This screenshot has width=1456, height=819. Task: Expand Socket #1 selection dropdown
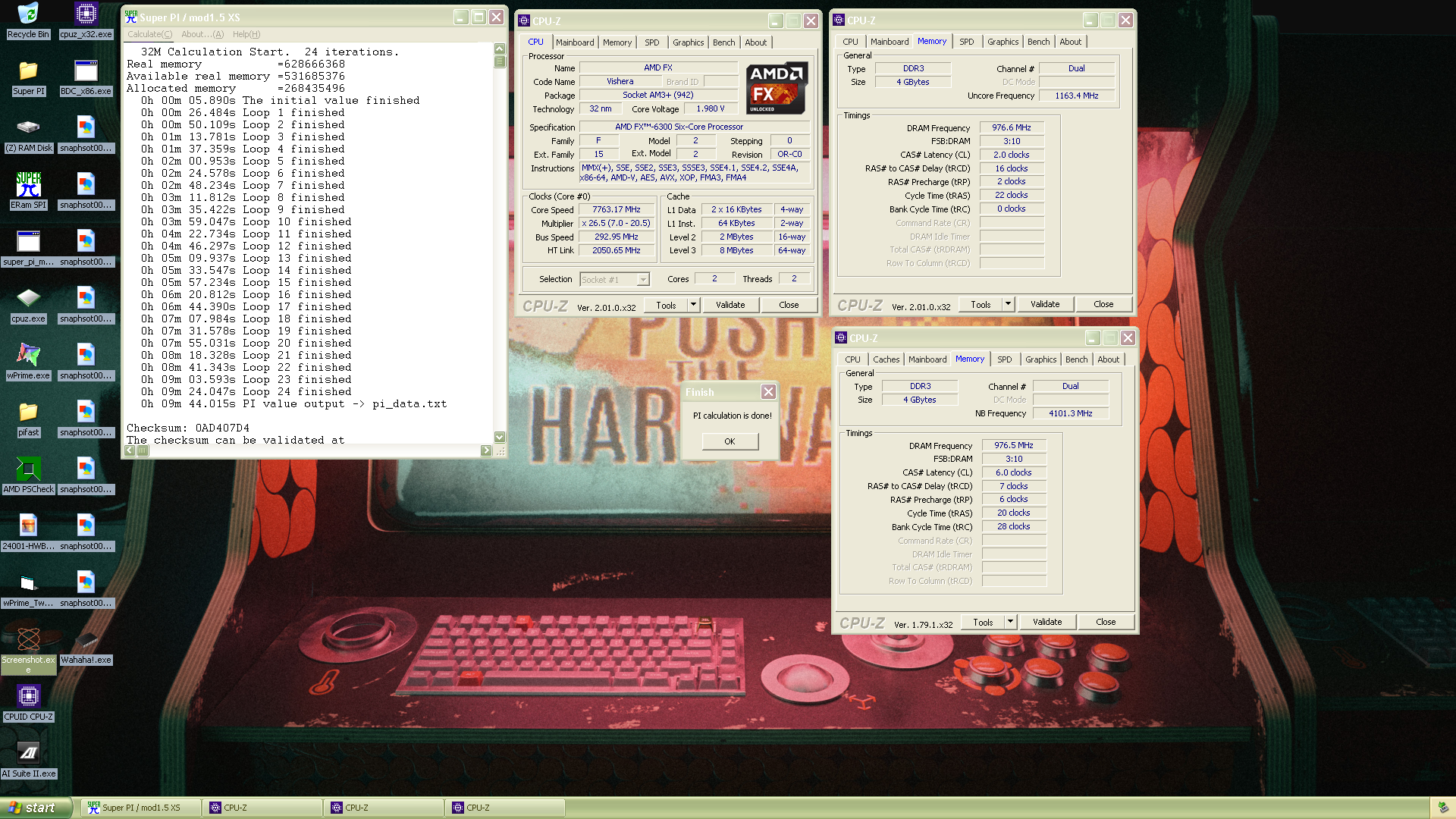tap(643, 280)
